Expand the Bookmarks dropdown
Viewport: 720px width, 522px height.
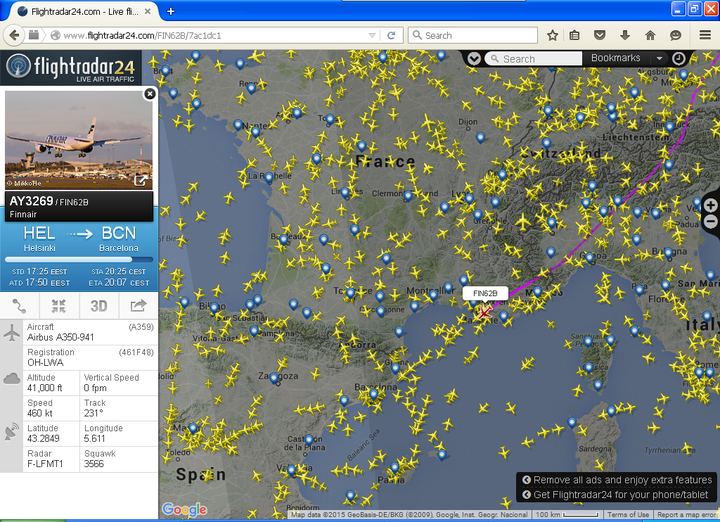659,58
